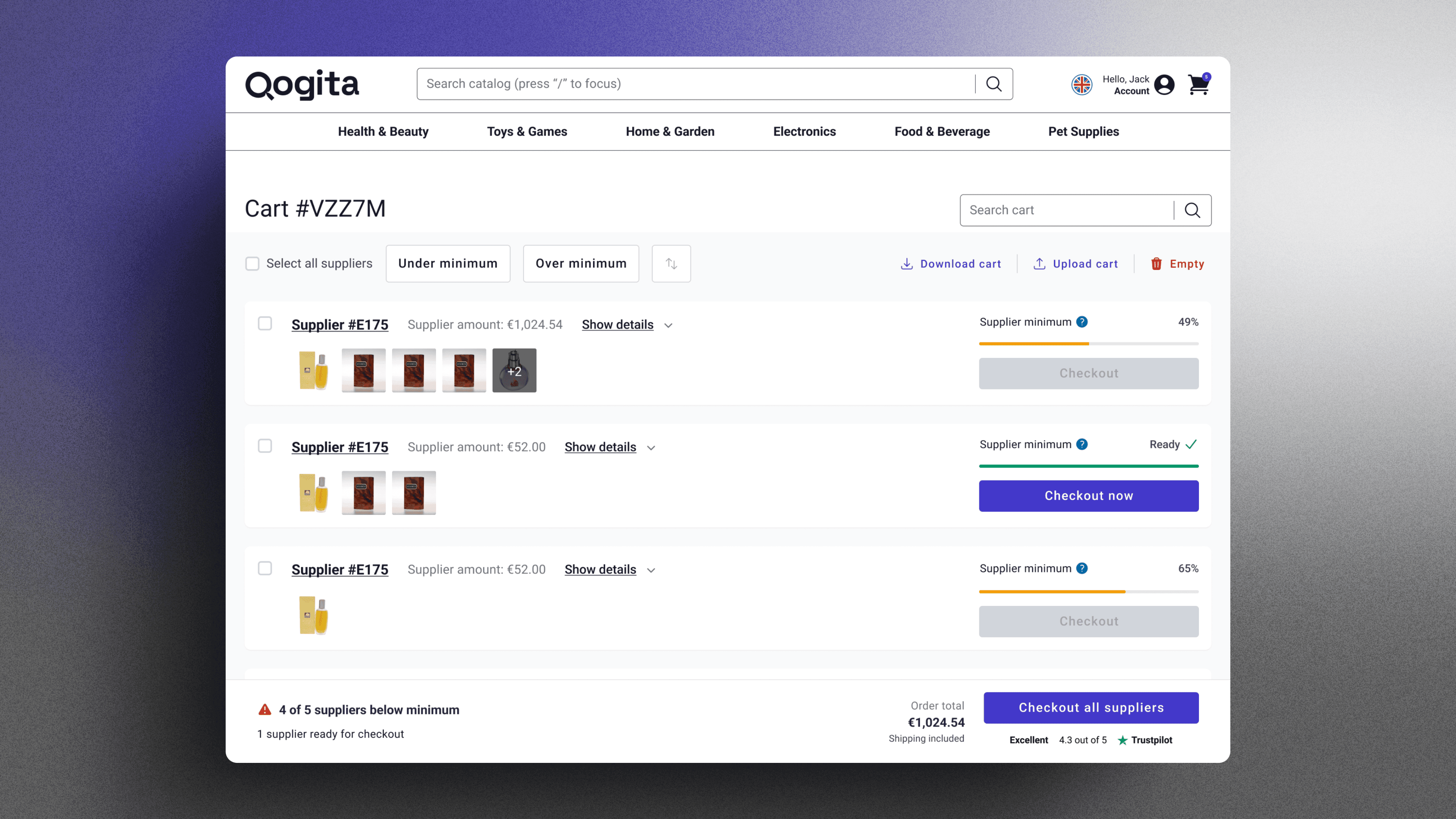Open Home & Garden category
The width and height of the screenshot is (1456, 819).
pos(670,132)
